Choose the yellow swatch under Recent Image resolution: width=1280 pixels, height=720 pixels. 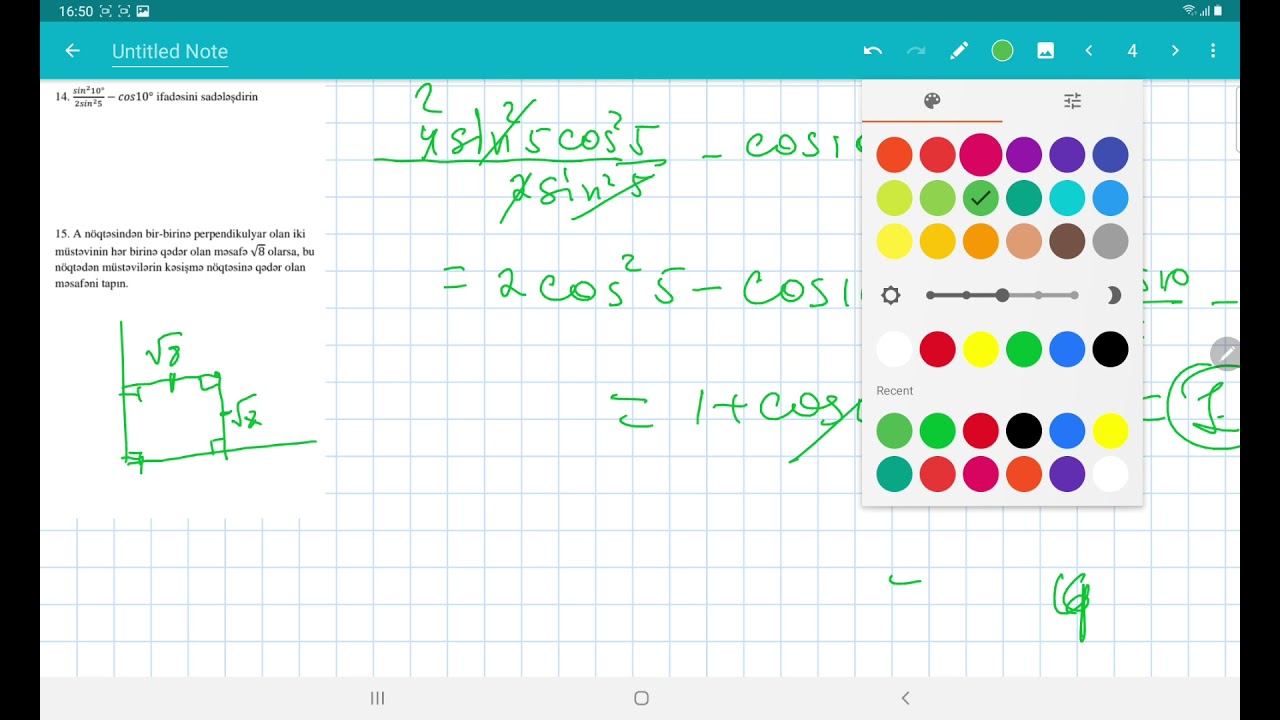1110,431
